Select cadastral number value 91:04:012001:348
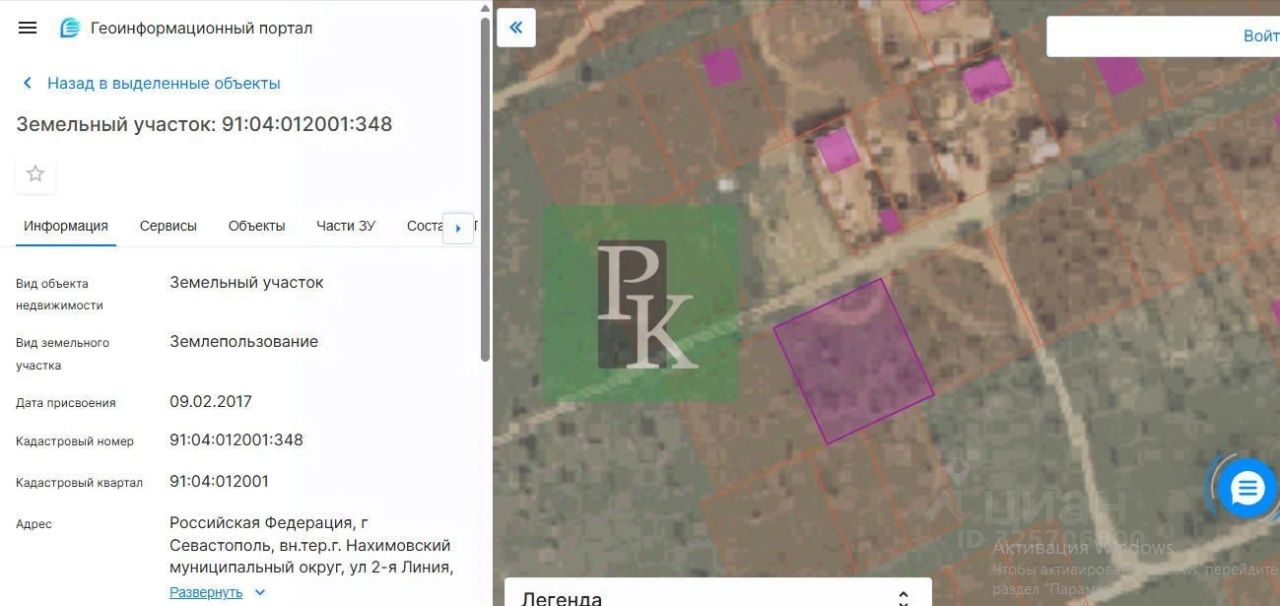Viewport: 1280px width, 606px height. pyautogui.click(x=236, y=440)
